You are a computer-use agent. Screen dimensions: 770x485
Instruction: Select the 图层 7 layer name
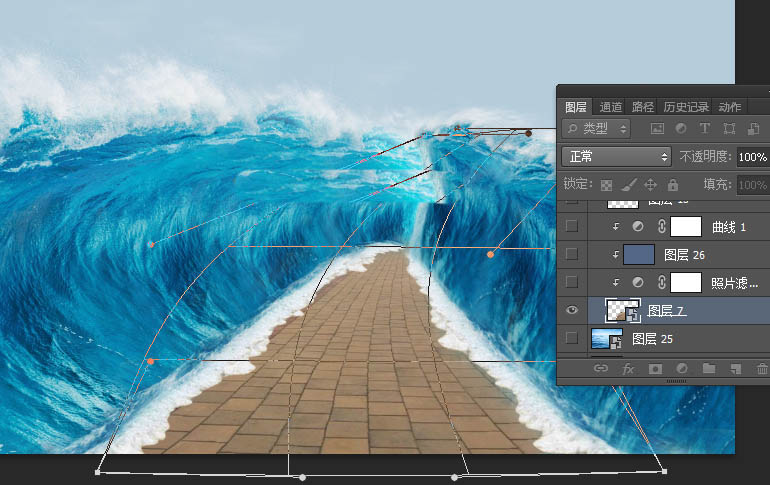click(667, 311)
